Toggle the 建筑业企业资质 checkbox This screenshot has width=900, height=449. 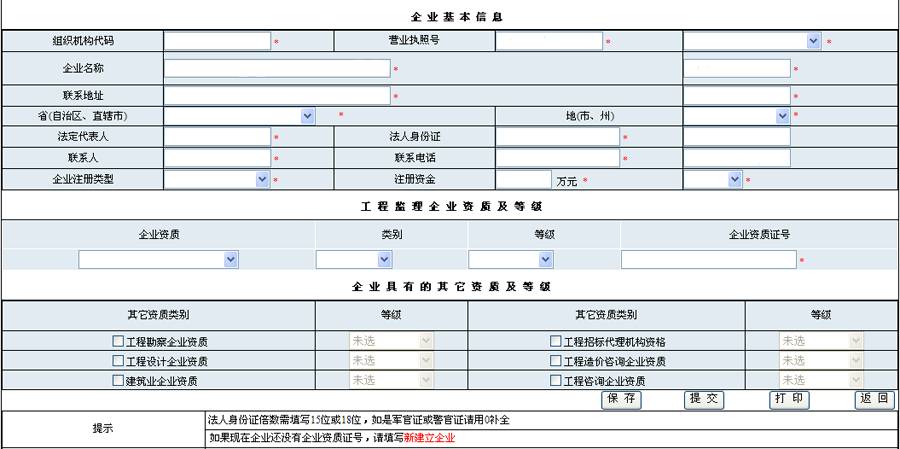pyautogui.click(x=119, y=381)
